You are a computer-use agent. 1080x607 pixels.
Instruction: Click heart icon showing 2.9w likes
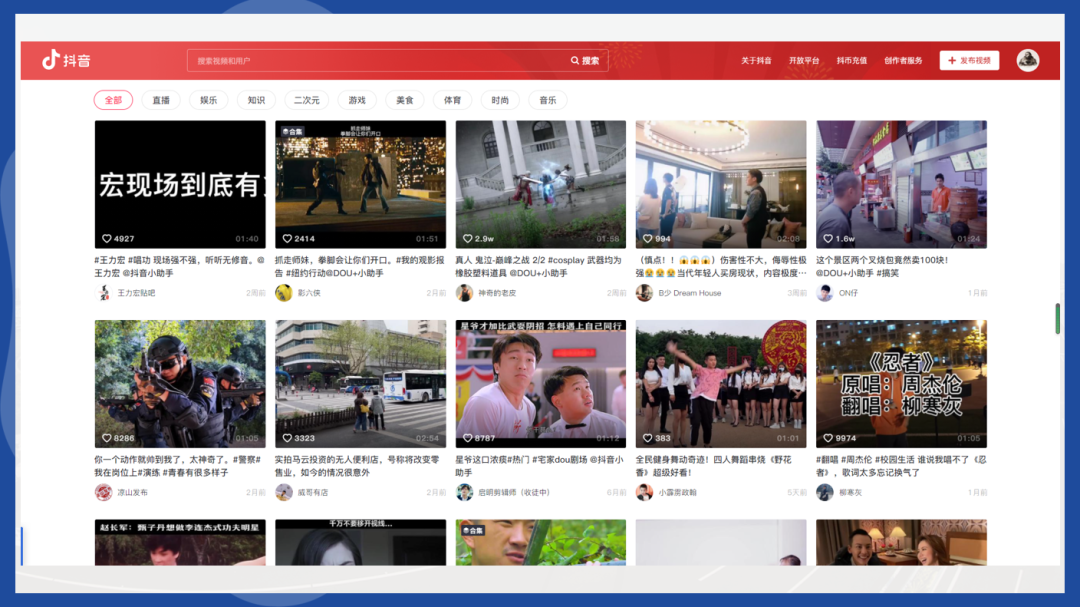pos(468,238)
